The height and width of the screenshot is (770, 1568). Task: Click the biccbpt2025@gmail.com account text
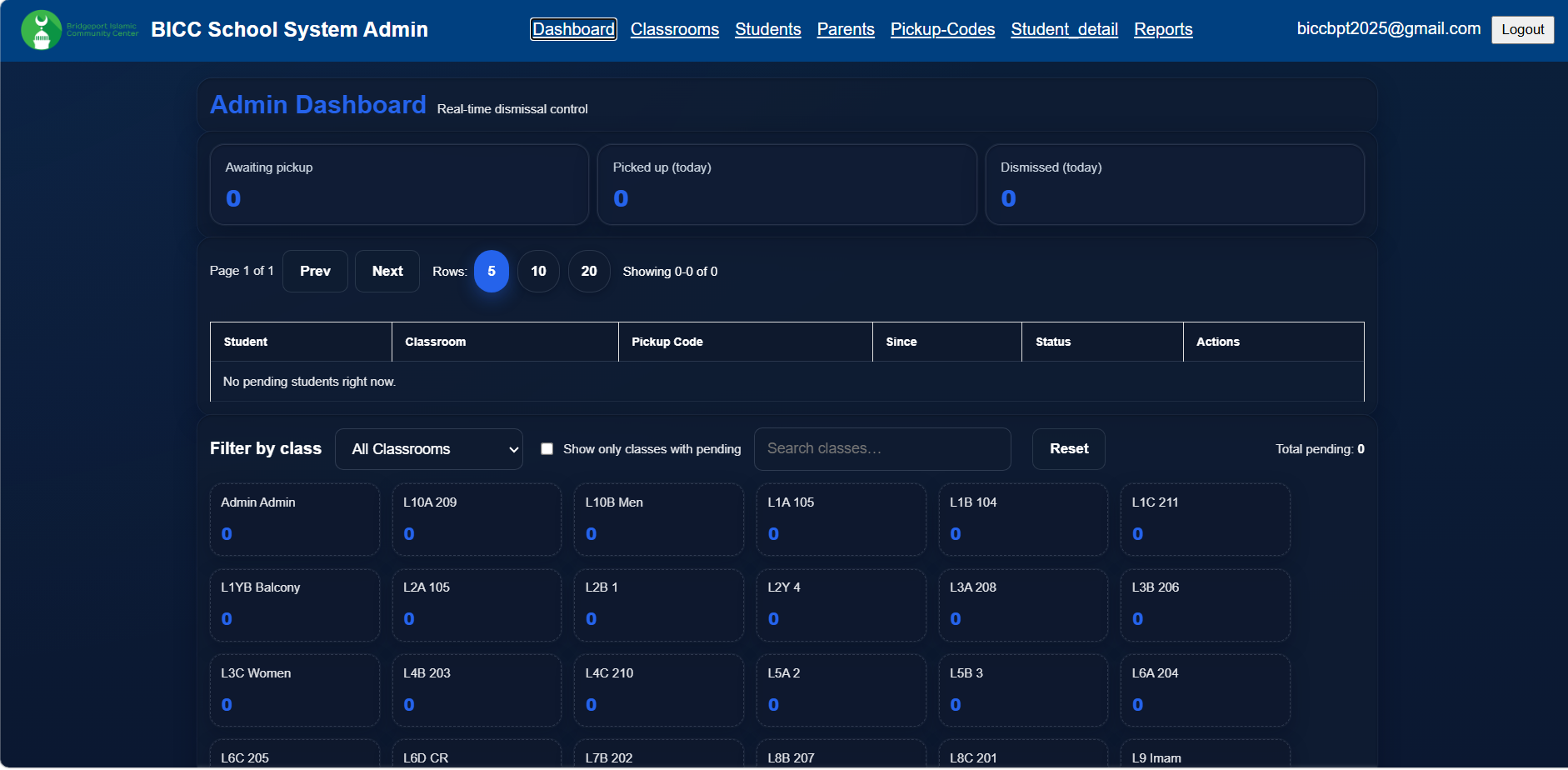tap(1388, 28)
